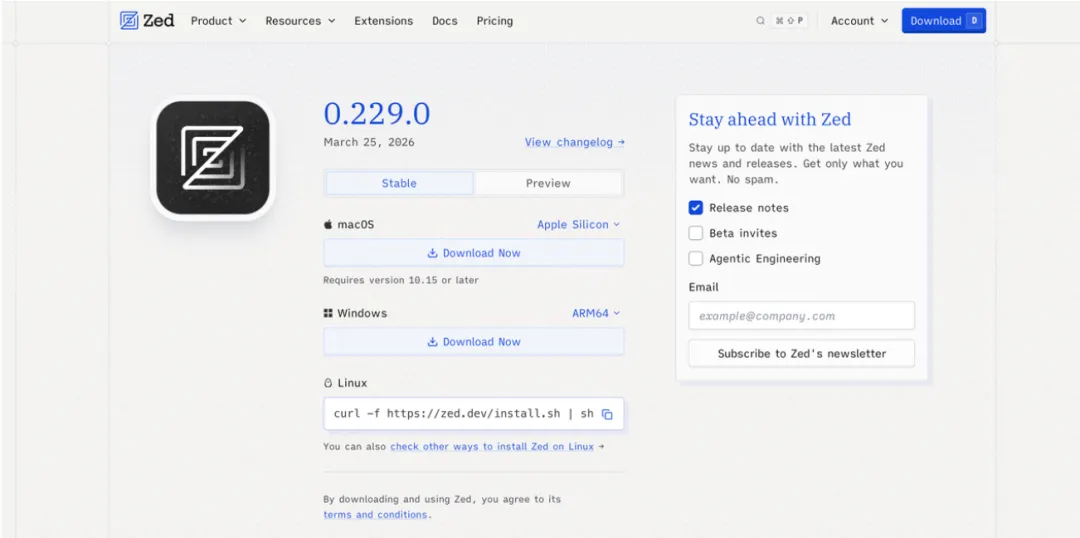The width and height of the screenshot is (1080, 538).
Task: Click the Windows logo icon
Action: pos(328,313)
